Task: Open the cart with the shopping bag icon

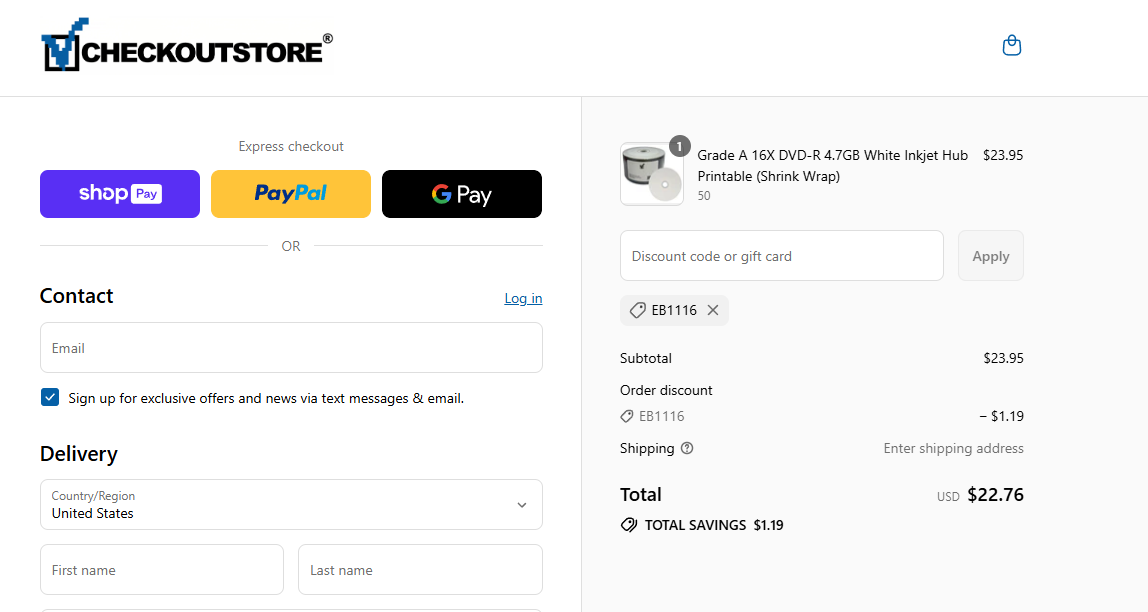Action: point(1011,45)
